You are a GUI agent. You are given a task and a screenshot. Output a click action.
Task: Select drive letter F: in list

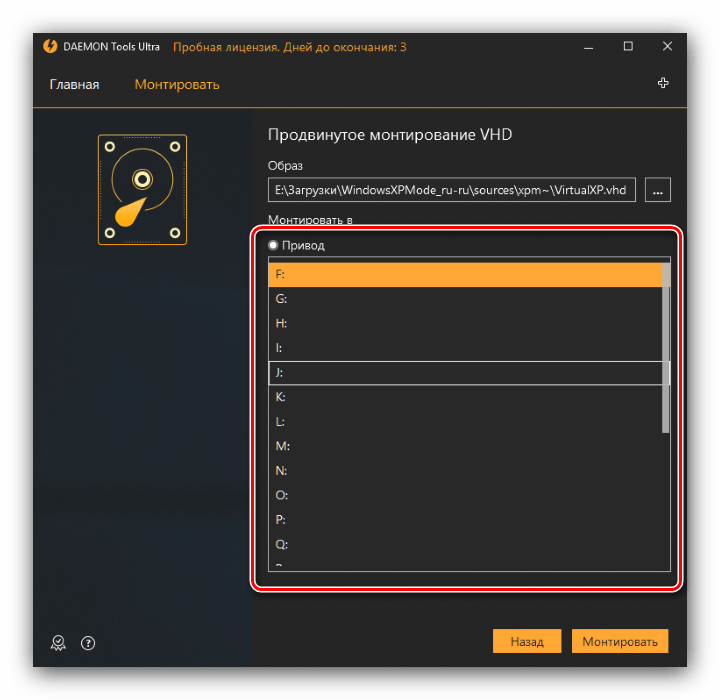(465, 275)
